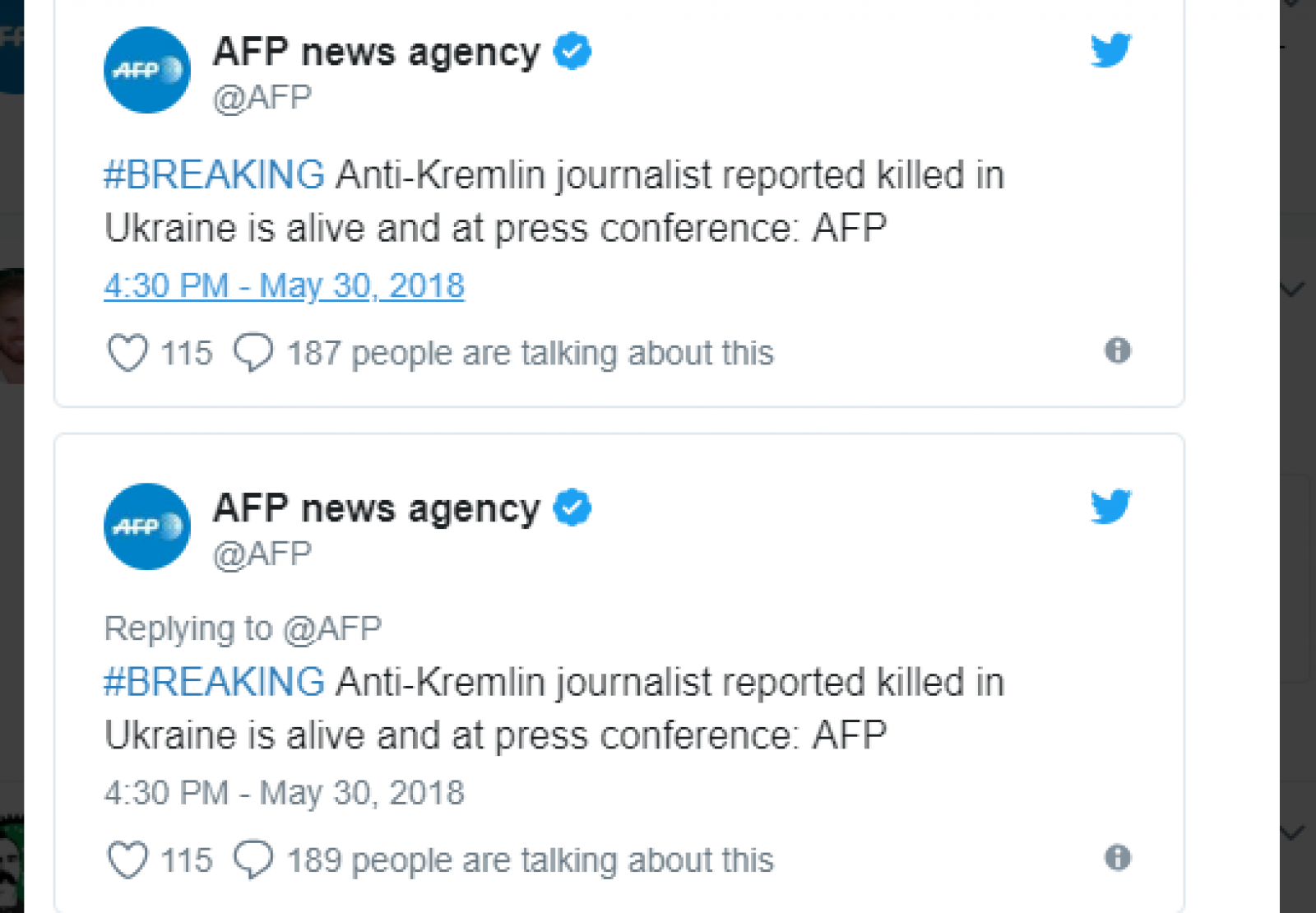Viewport: 1316px width, 913px height.
Task: Open AFP news agency name in first tweet
Action: coord(377,52)
